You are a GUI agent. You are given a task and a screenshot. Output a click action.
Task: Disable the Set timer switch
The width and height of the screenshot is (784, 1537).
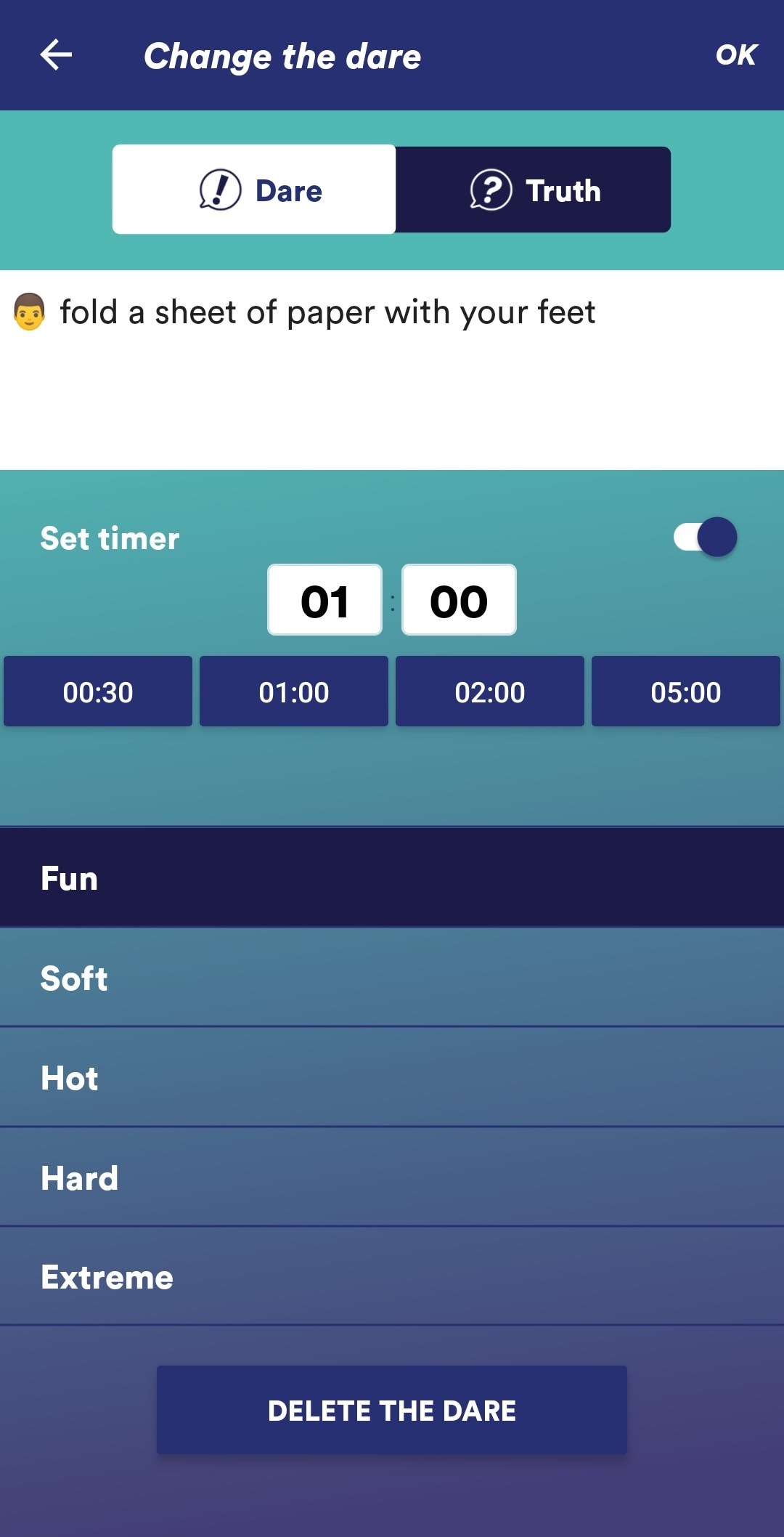point(705,538)
